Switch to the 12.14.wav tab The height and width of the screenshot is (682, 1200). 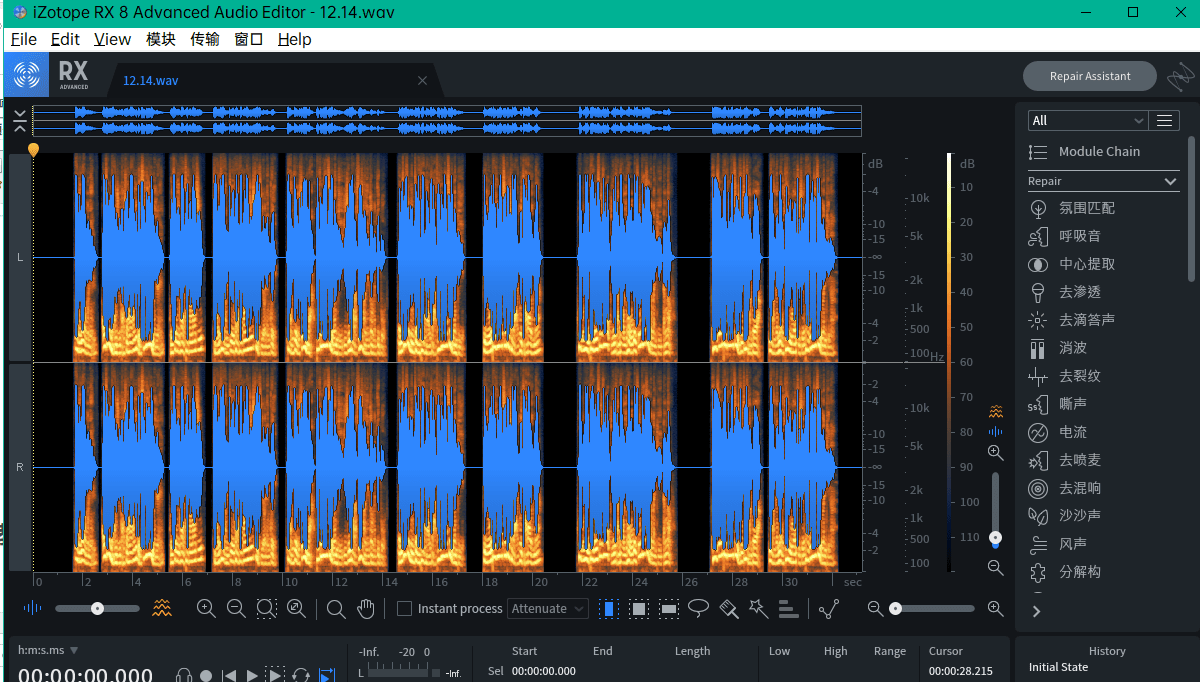151,80
